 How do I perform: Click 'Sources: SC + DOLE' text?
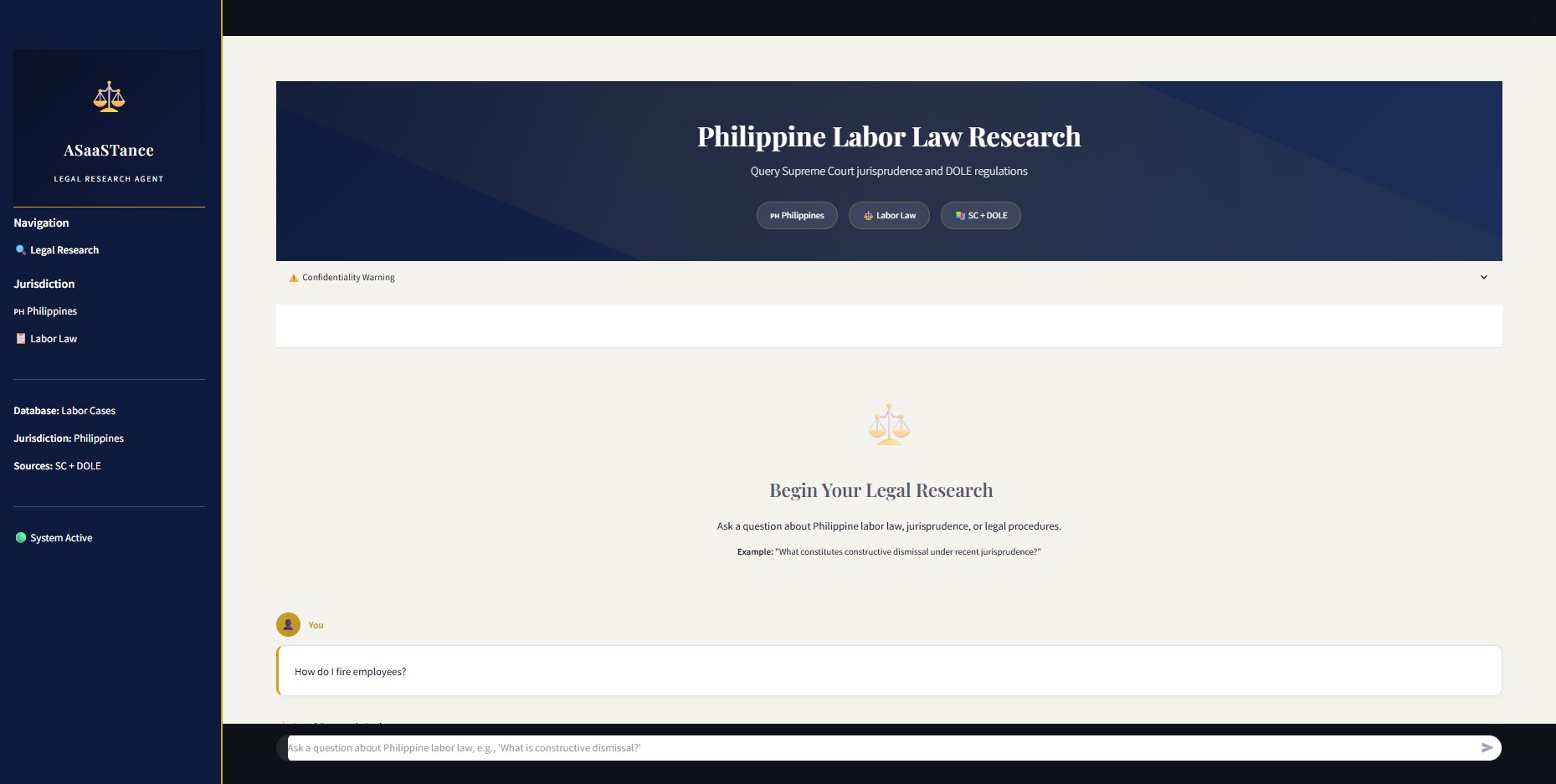coord(57,466)
